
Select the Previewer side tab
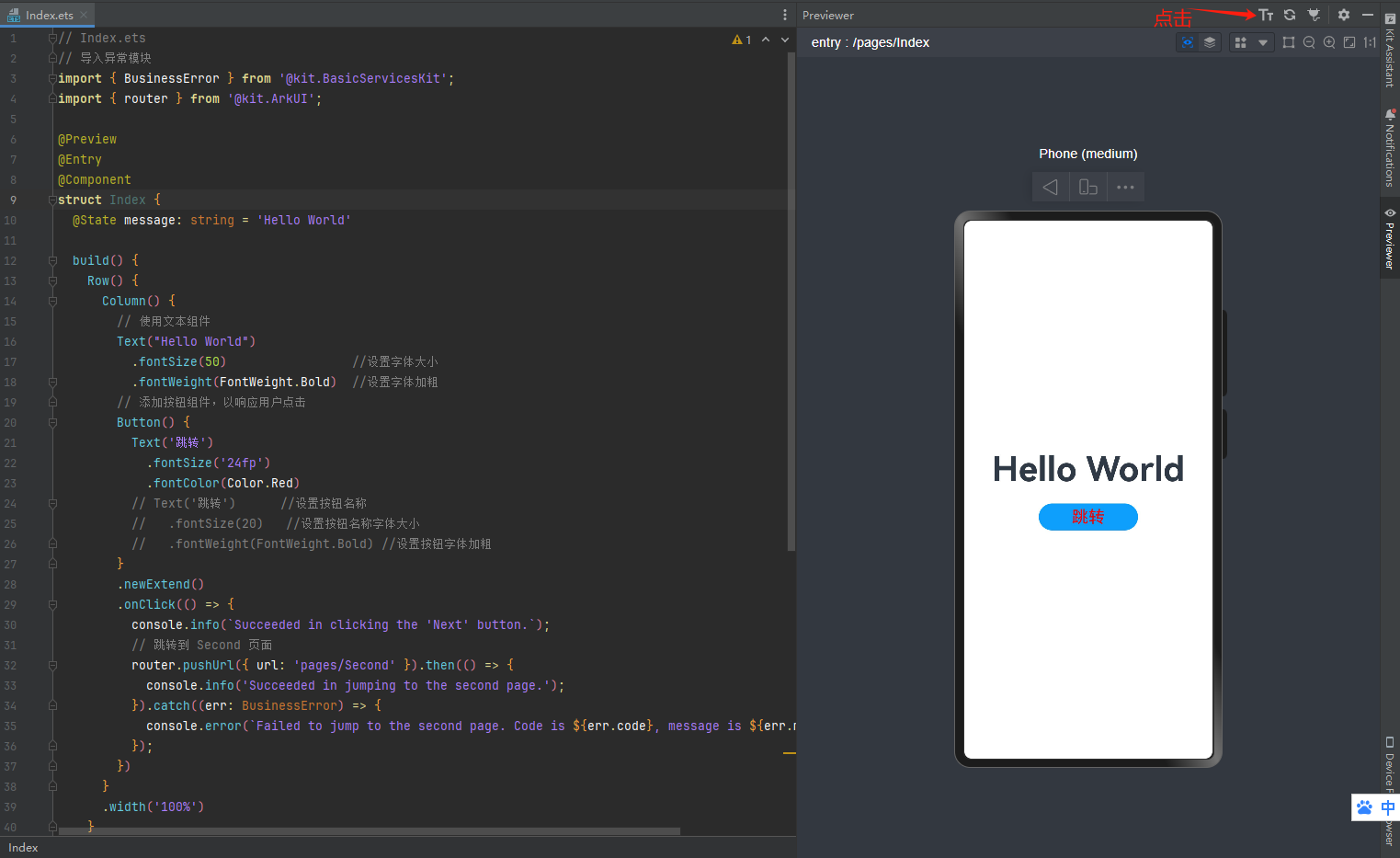1390,239
